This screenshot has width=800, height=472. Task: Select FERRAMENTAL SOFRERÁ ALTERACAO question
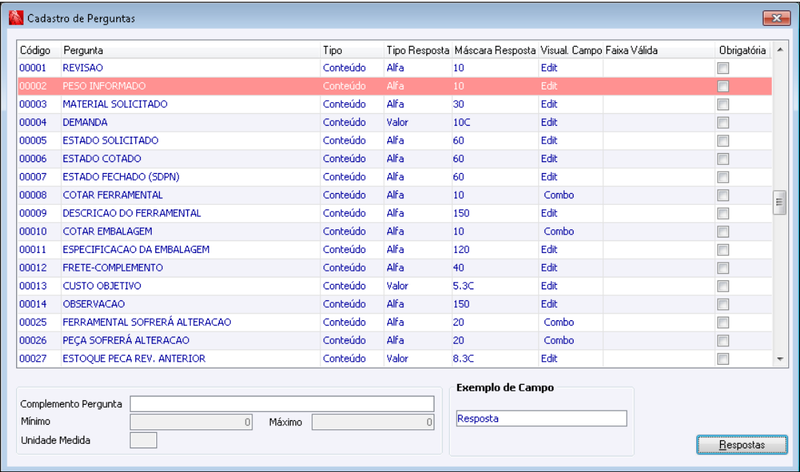click(394, 322)
